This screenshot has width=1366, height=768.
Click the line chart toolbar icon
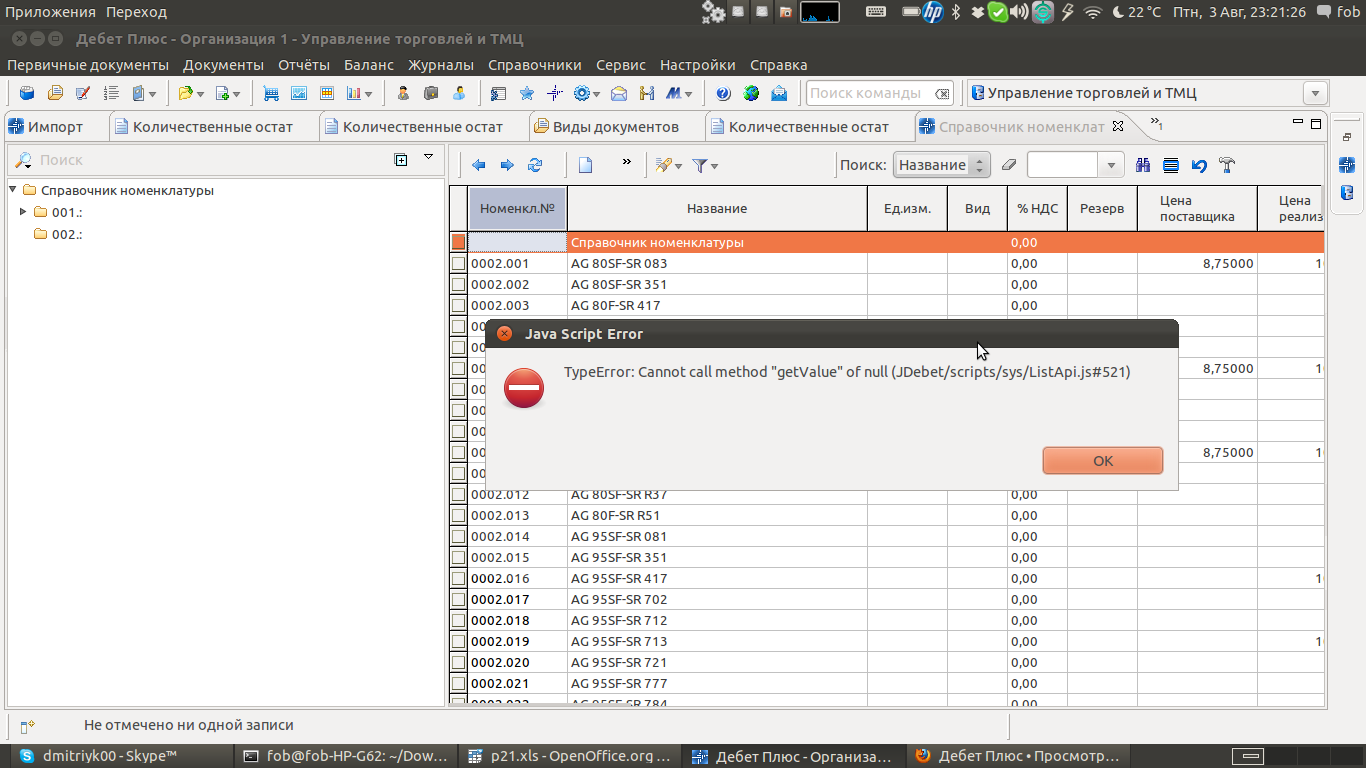[298, 93]
